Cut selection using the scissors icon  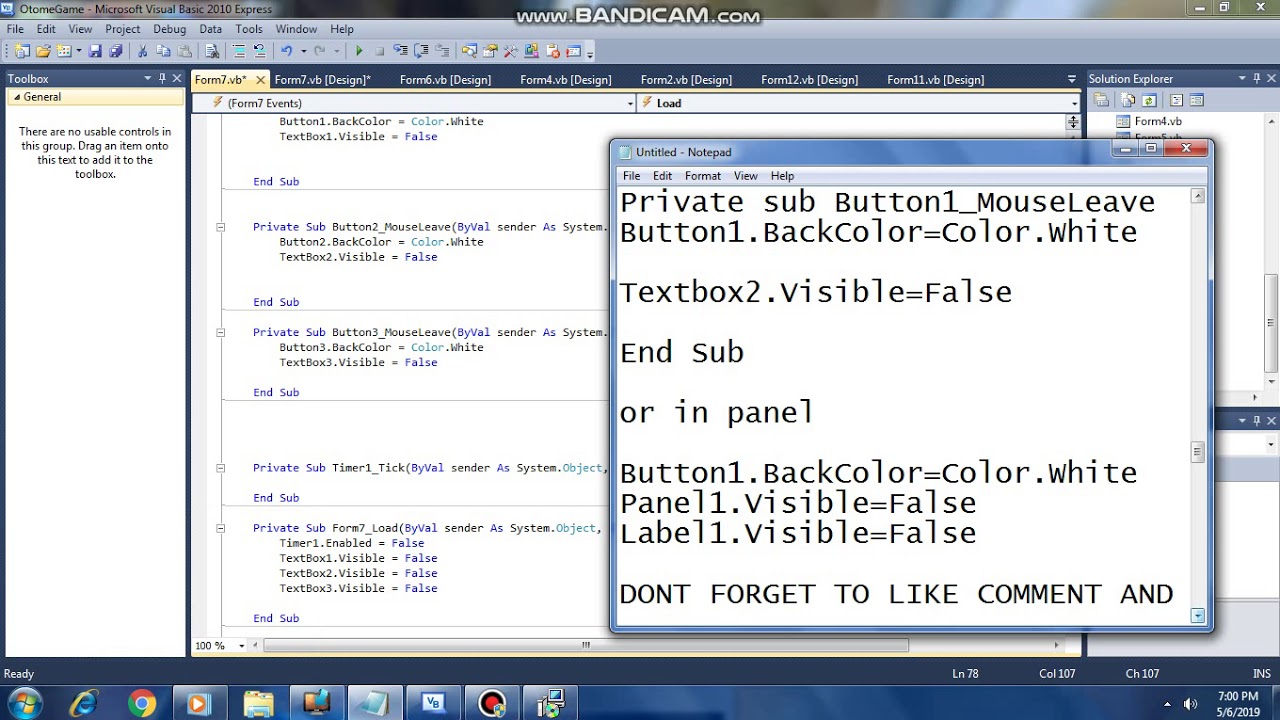click(141, 51)
